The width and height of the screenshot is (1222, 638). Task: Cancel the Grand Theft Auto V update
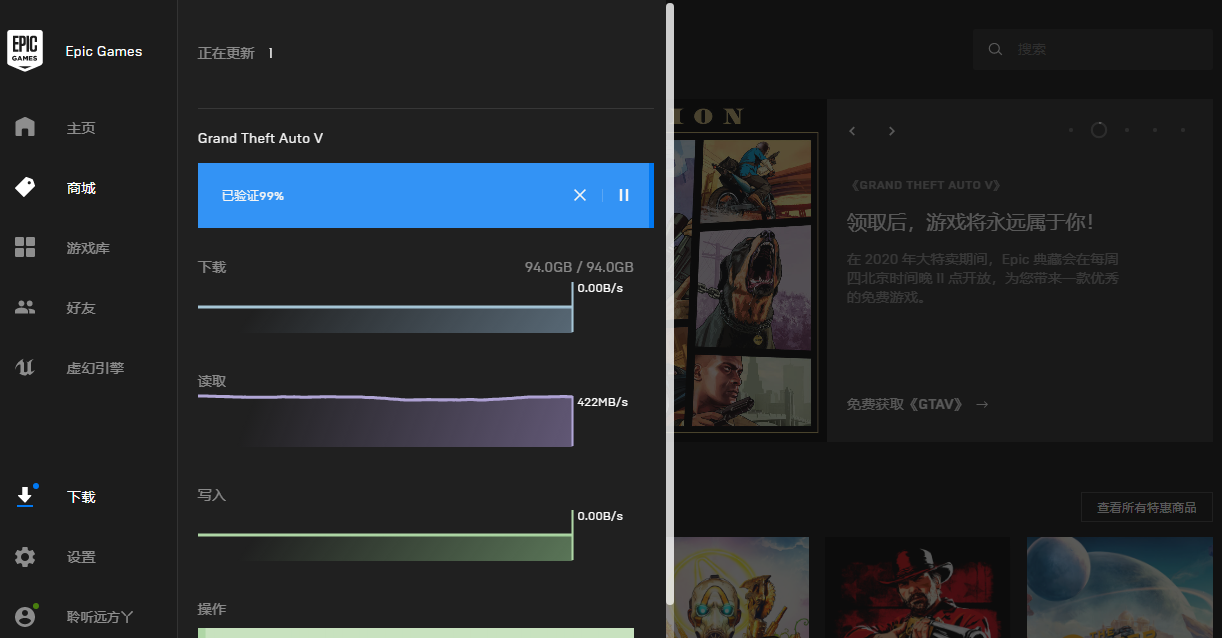[580, 195]
